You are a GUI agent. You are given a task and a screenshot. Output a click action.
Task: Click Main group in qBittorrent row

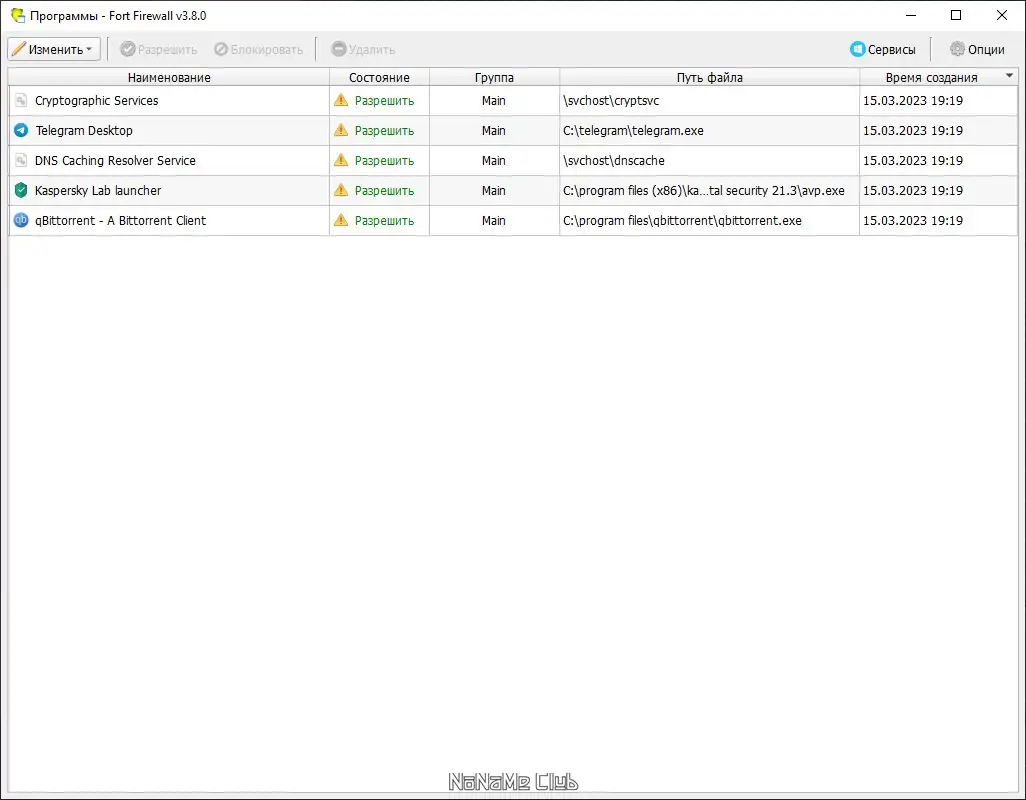coord(493,221)
